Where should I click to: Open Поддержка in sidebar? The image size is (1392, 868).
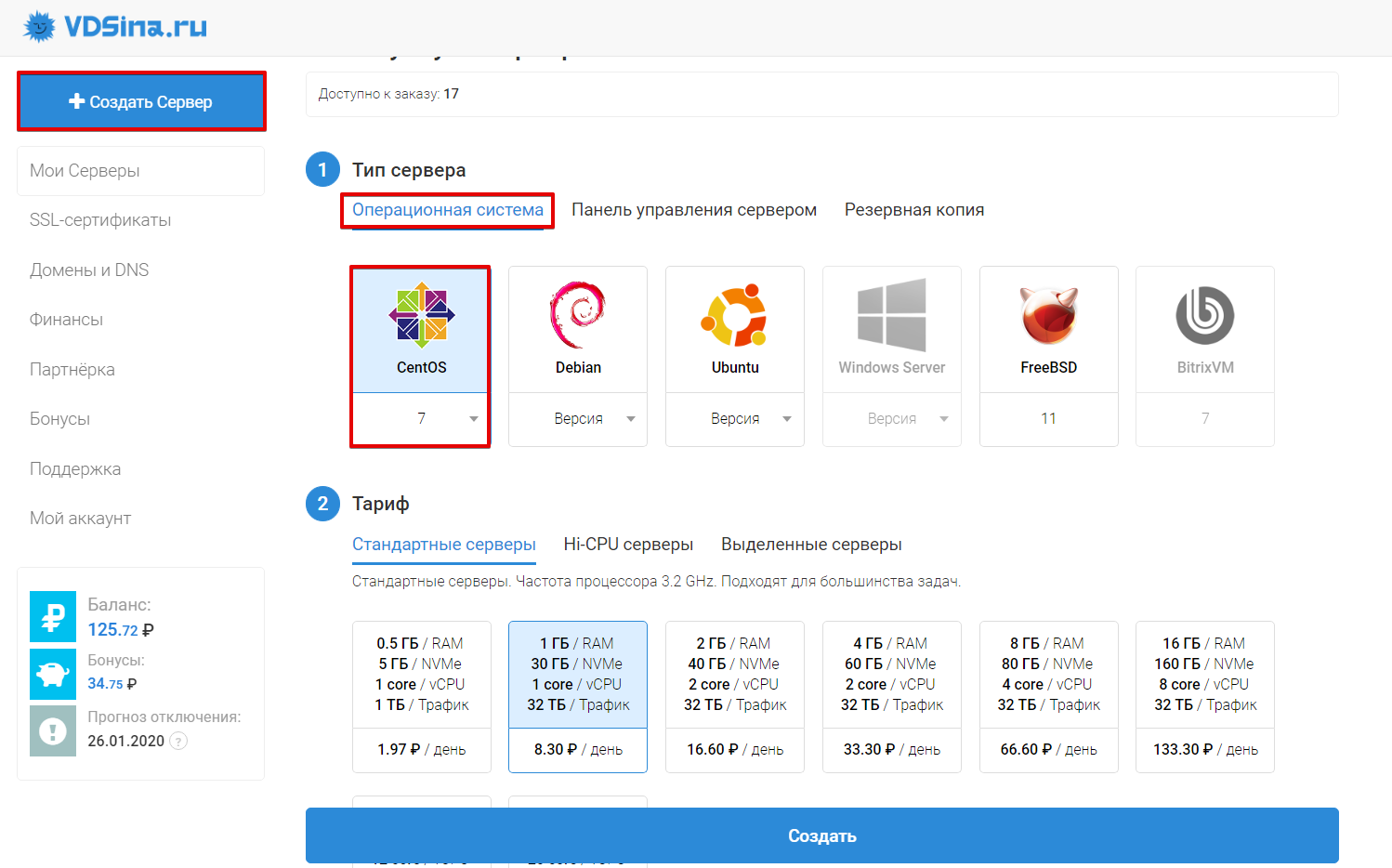point(75,469)
